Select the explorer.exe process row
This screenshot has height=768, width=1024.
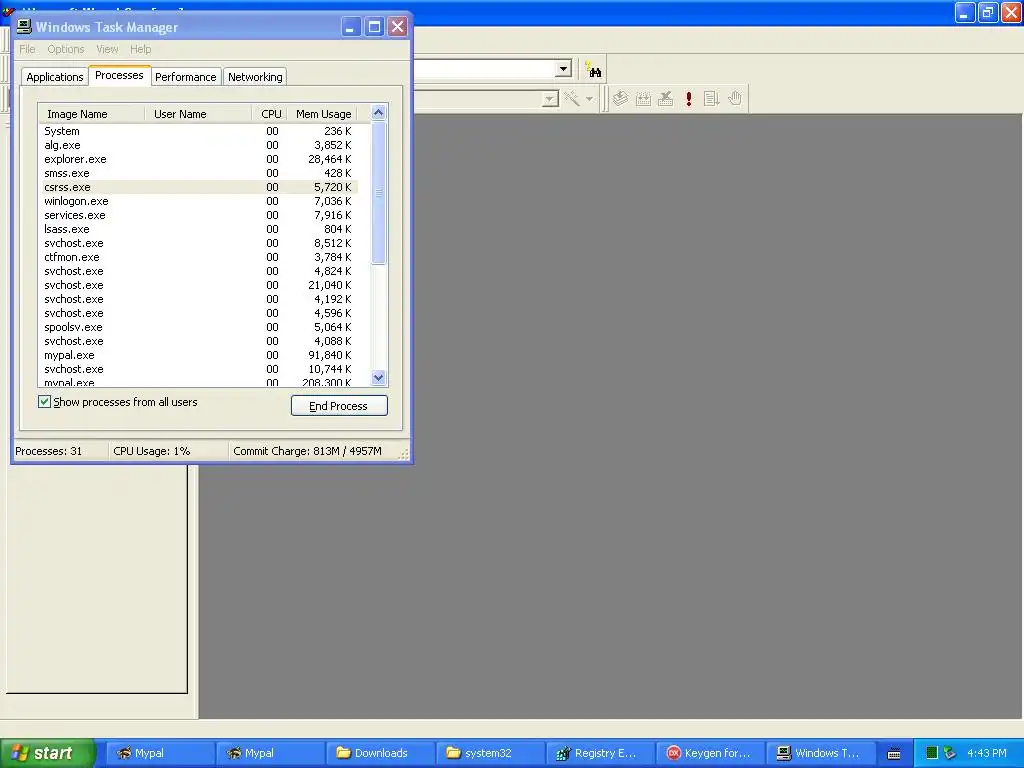point(199,159)
